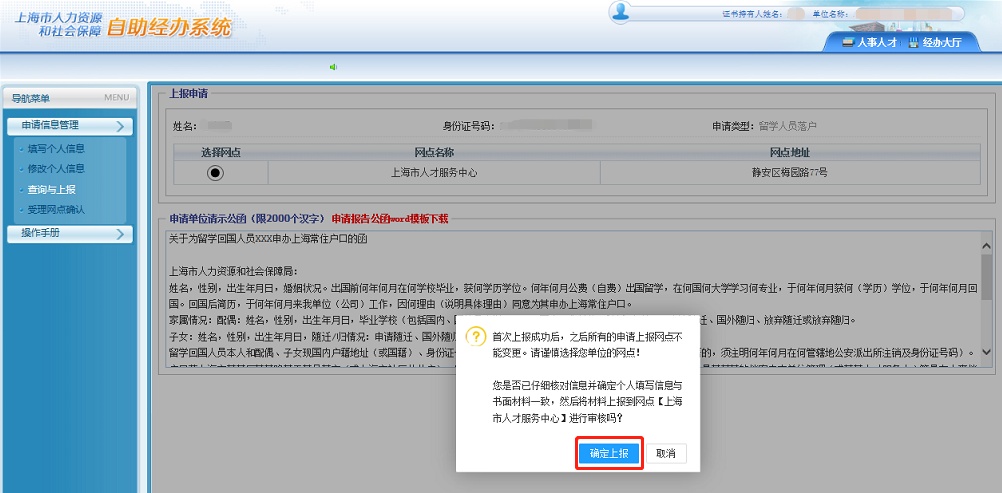Click the text area scrollbar down arrow
Viewport: 1002px width, 493px height.
(x=985, y=352)
